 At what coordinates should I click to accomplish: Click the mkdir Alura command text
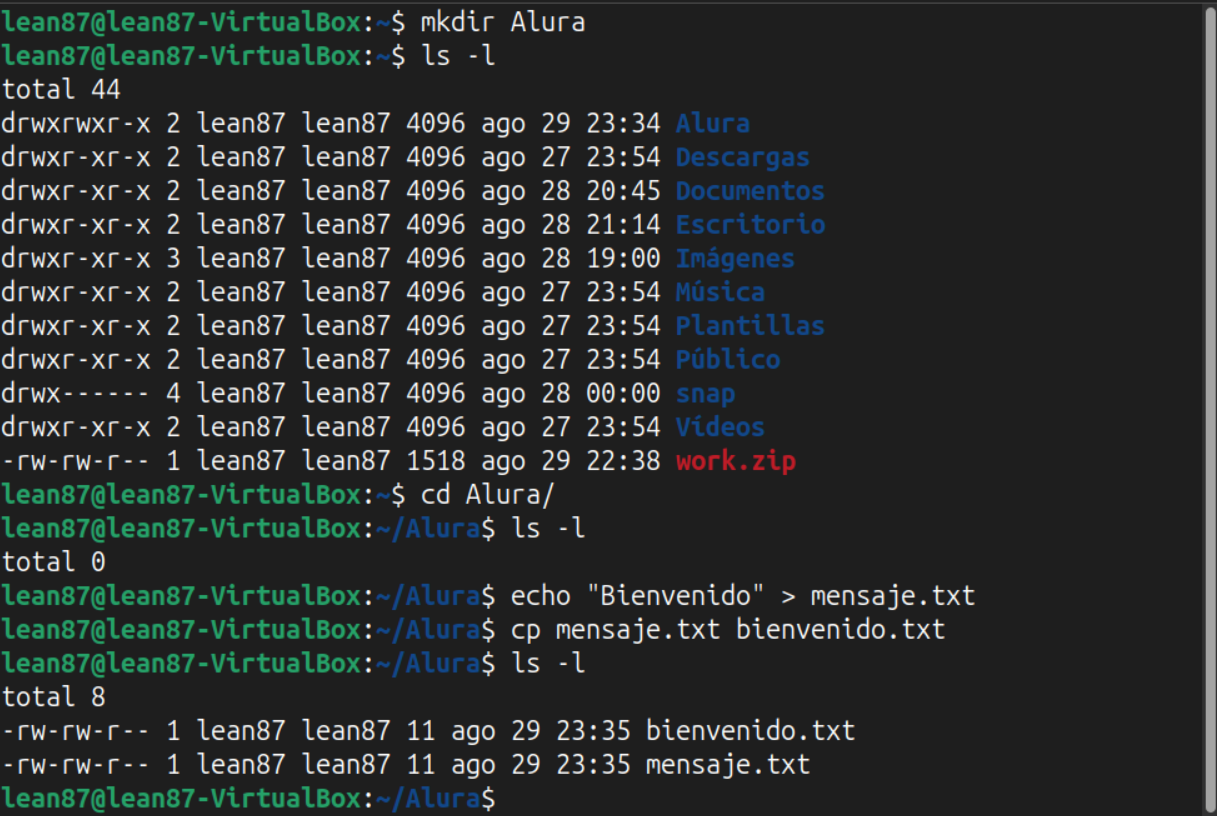(x=502, y=23)
